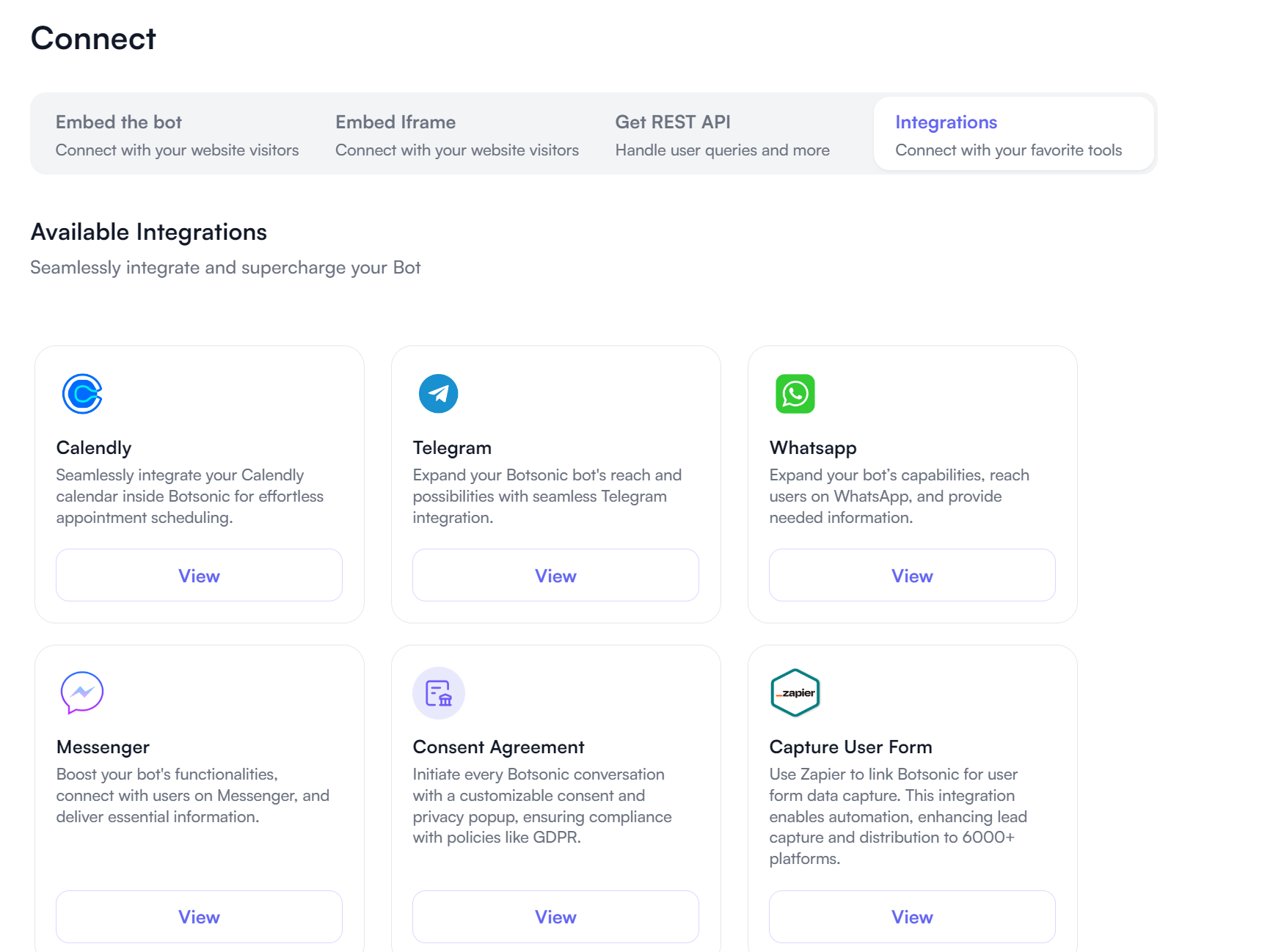
Task: Click the Messenger chat bubble icon
Action: coord(82,692)
